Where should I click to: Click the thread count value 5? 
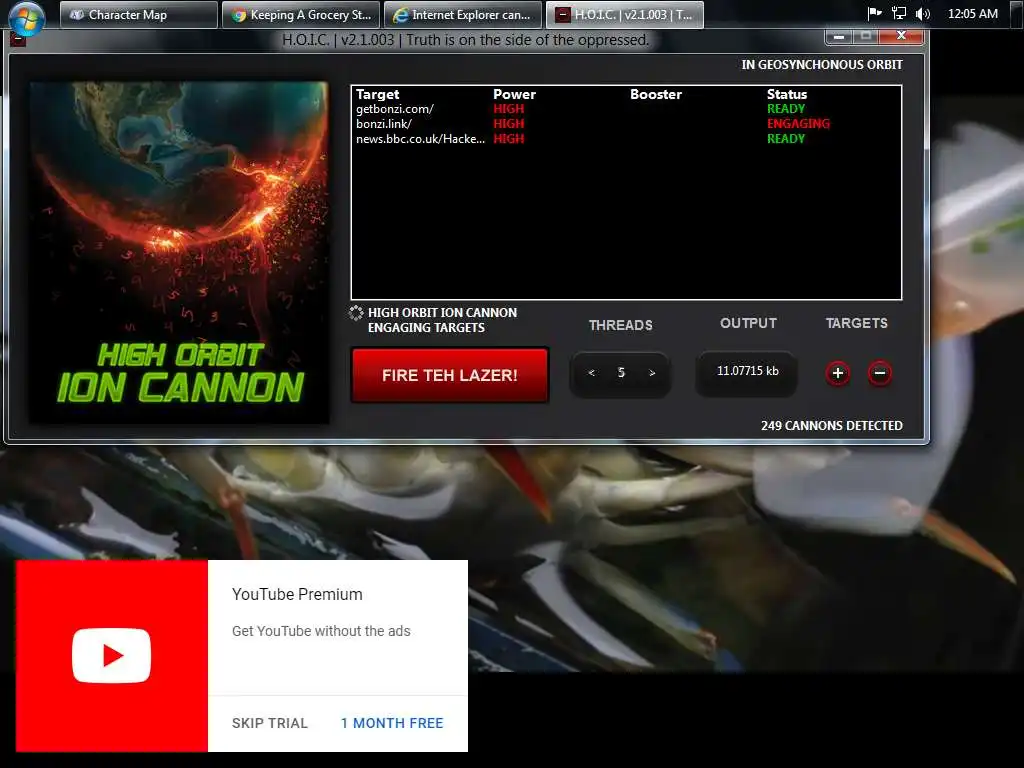(x=621, y=372)
